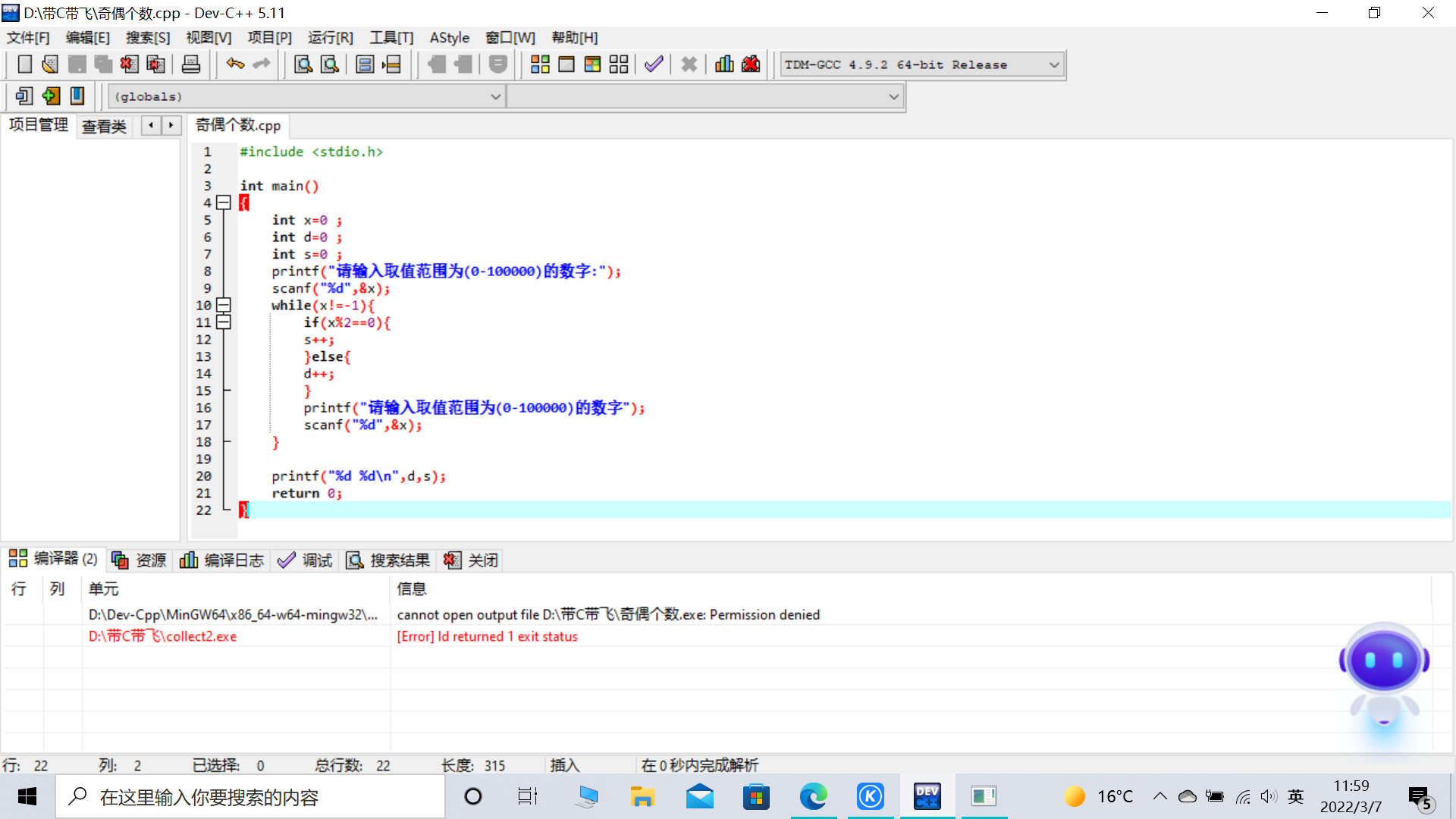Collapse the while loop fold at line 10

coord(223,305)
